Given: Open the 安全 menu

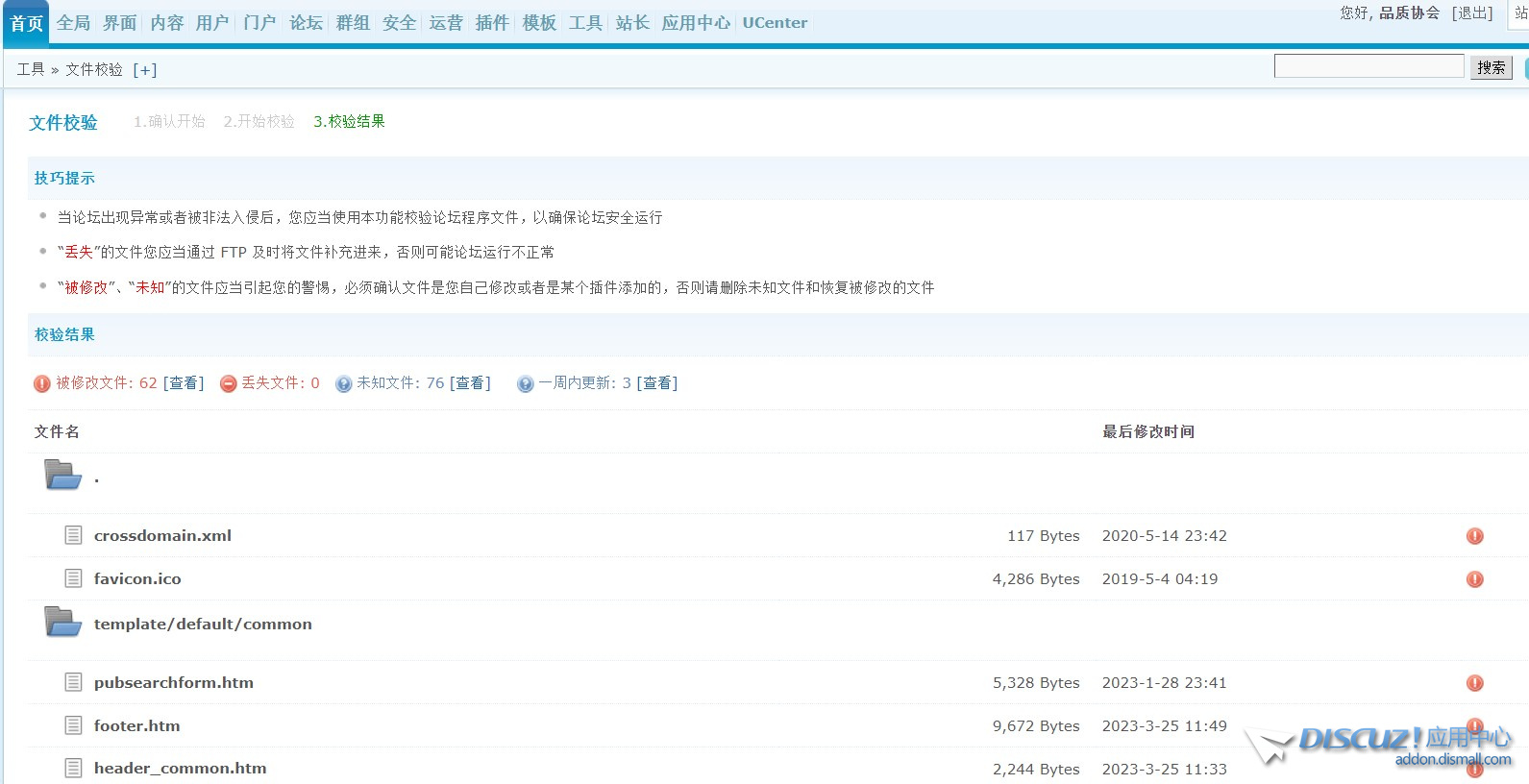Looking at the screenshot, I should pyautogui.click(x=400, y=23).
